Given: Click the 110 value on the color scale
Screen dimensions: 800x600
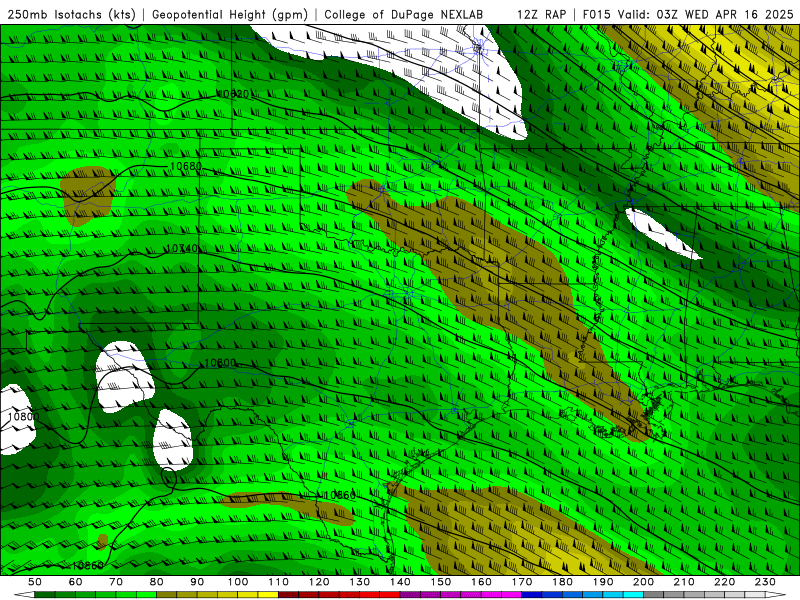Looking at the screenshot, I should 279,582.
